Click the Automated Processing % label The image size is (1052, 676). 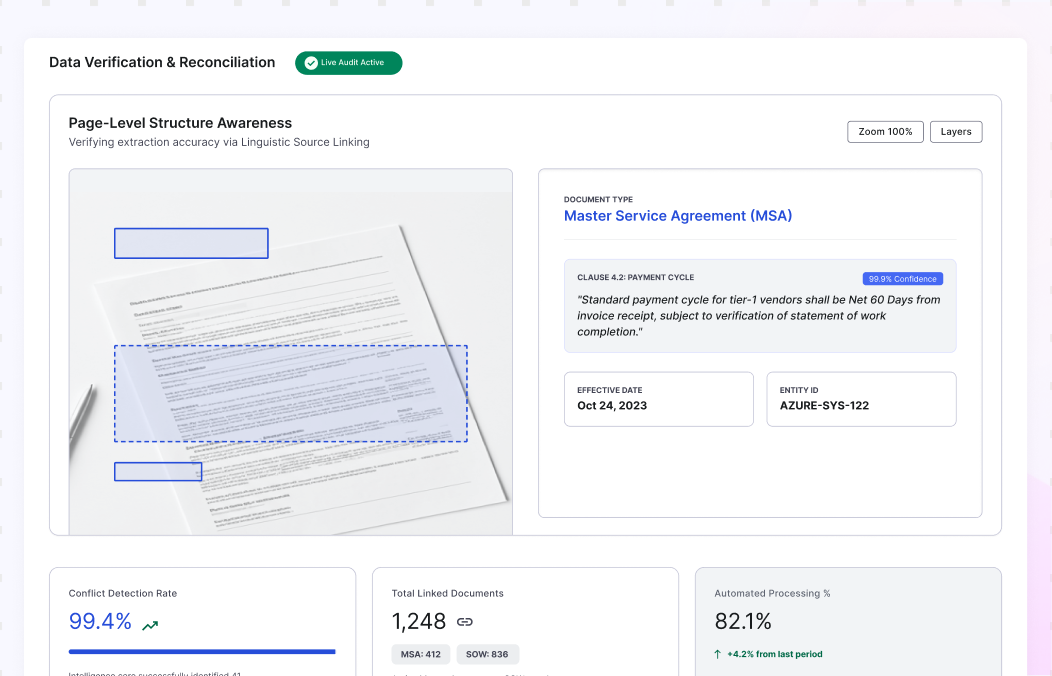[x=772, y=594]
